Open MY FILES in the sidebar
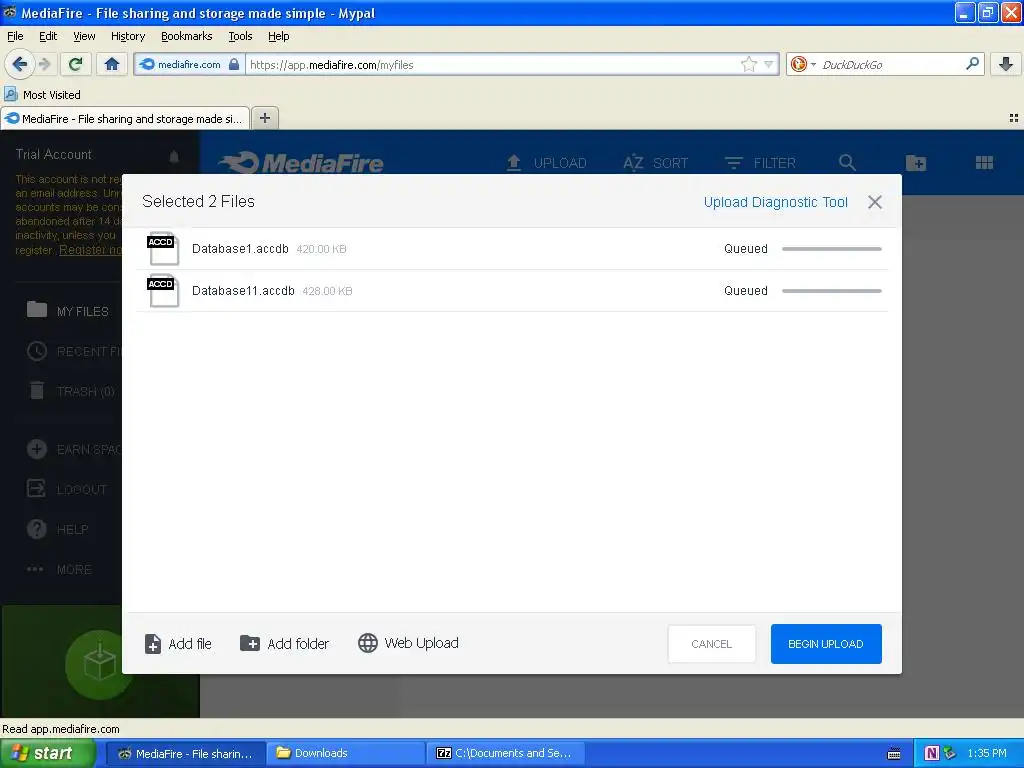Screen dimensions: 1024x768 coord(67,311)
